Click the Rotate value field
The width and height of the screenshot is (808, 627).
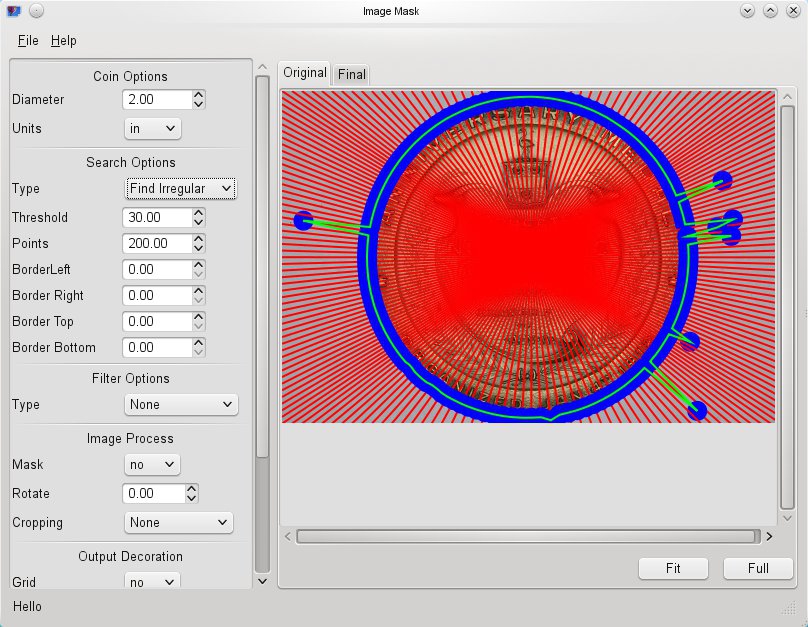[154, 494]
